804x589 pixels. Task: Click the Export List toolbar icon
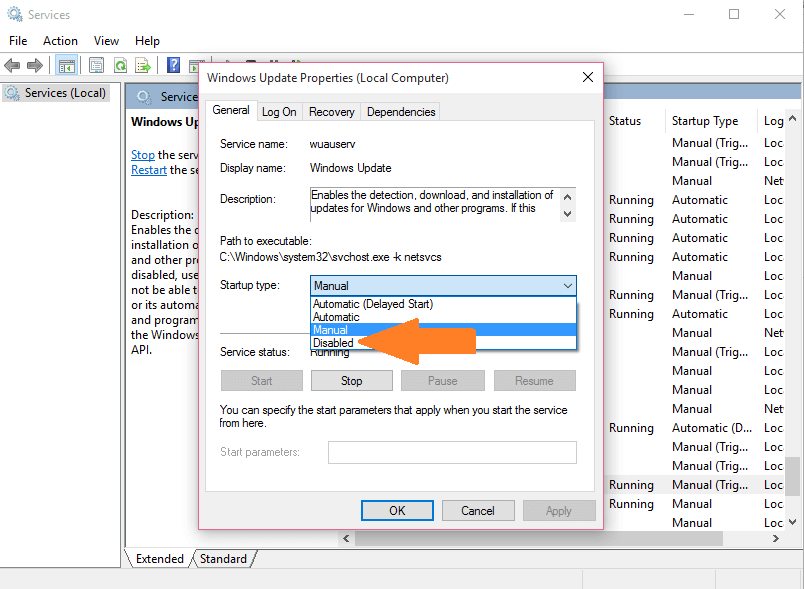point(143,66)
